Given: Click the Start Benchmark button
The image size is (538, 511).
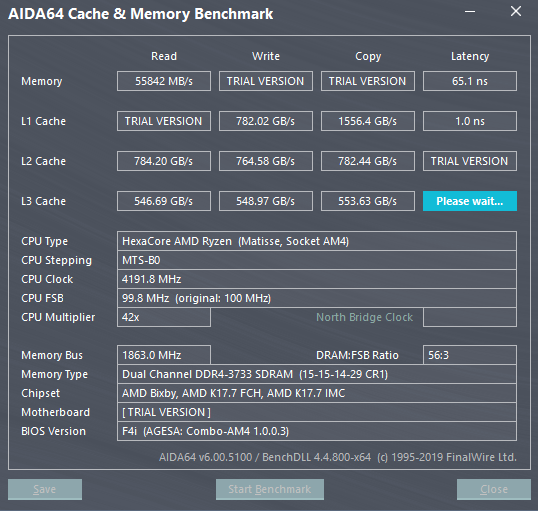Looking at the screenshot, I should pyautogui.click(x=270, y=489).
